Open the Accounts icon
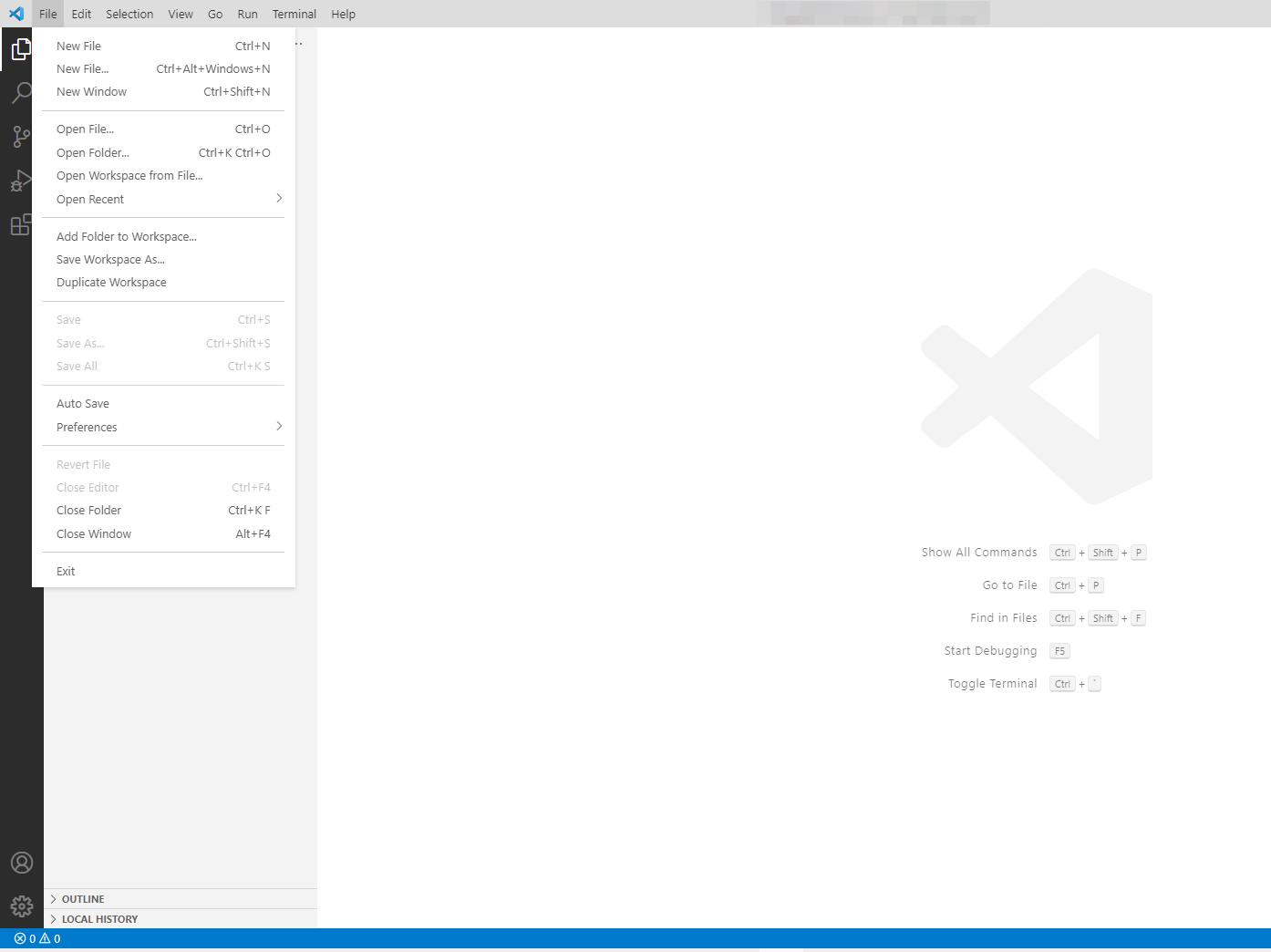This screenshot has height=952, width=1271. pyautogui.click(x=22, y=863)
